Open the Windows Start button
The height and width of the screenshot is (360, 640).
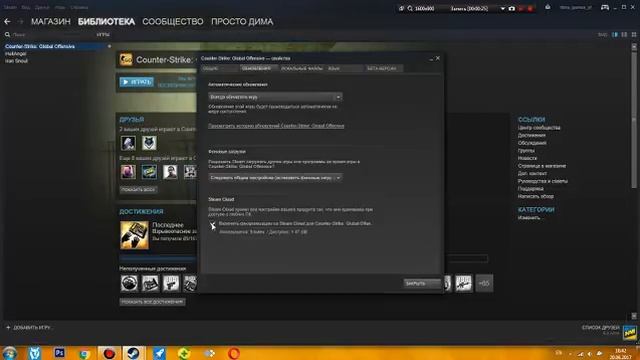coord(9,353)
